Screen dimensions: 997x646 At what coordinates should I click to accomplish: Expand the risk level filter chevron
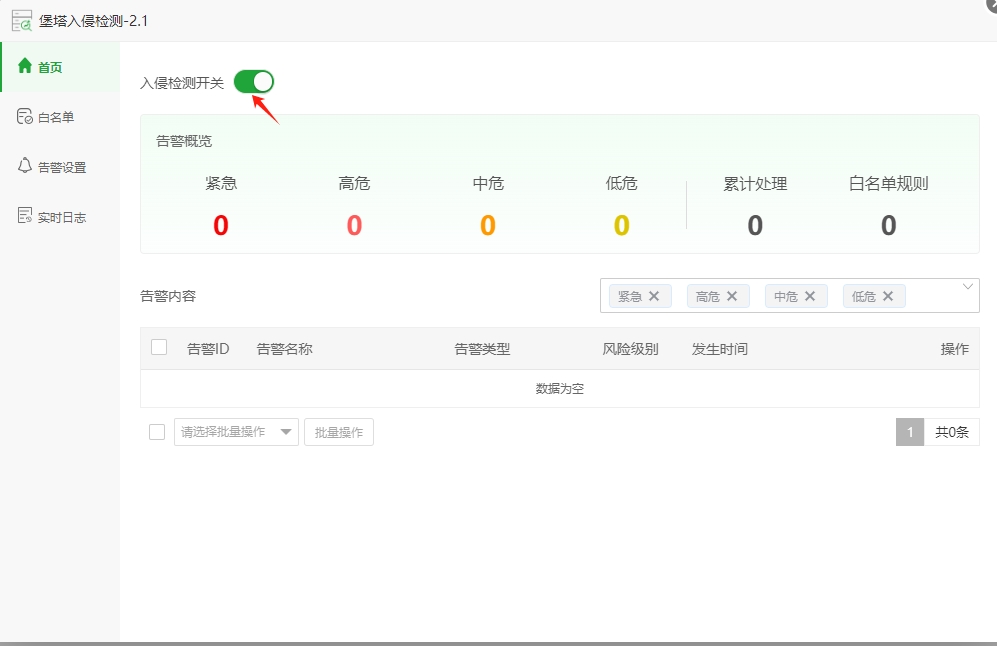coord(968,287)
